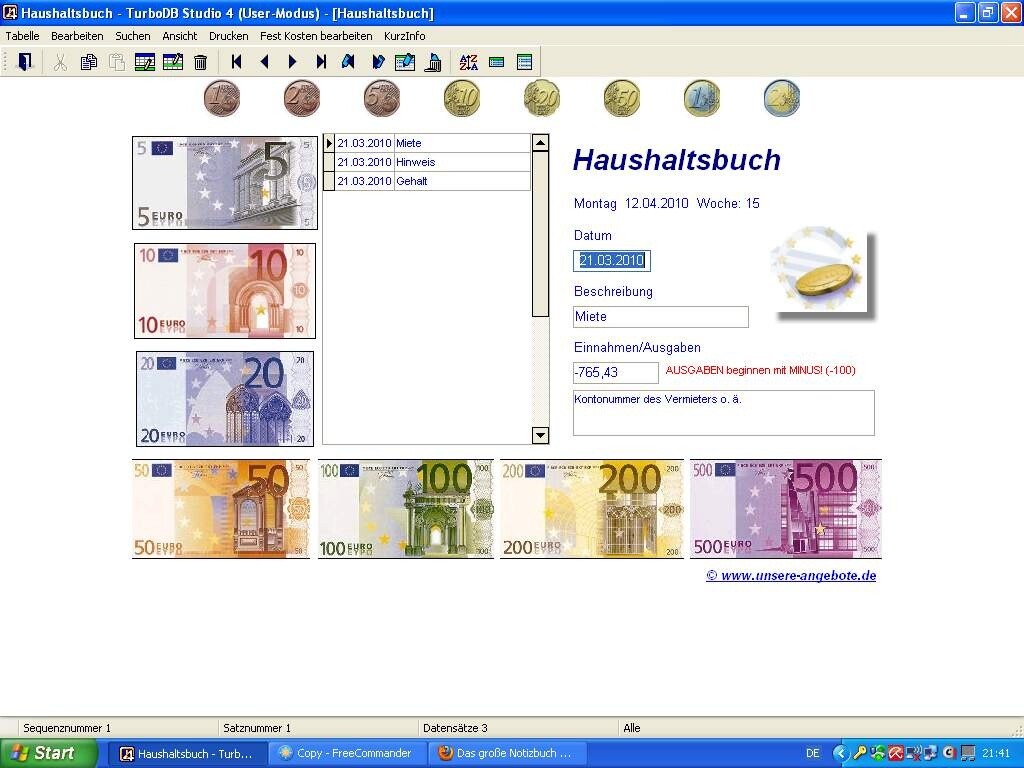Click the amount field showing -765,43

(616, 373)
